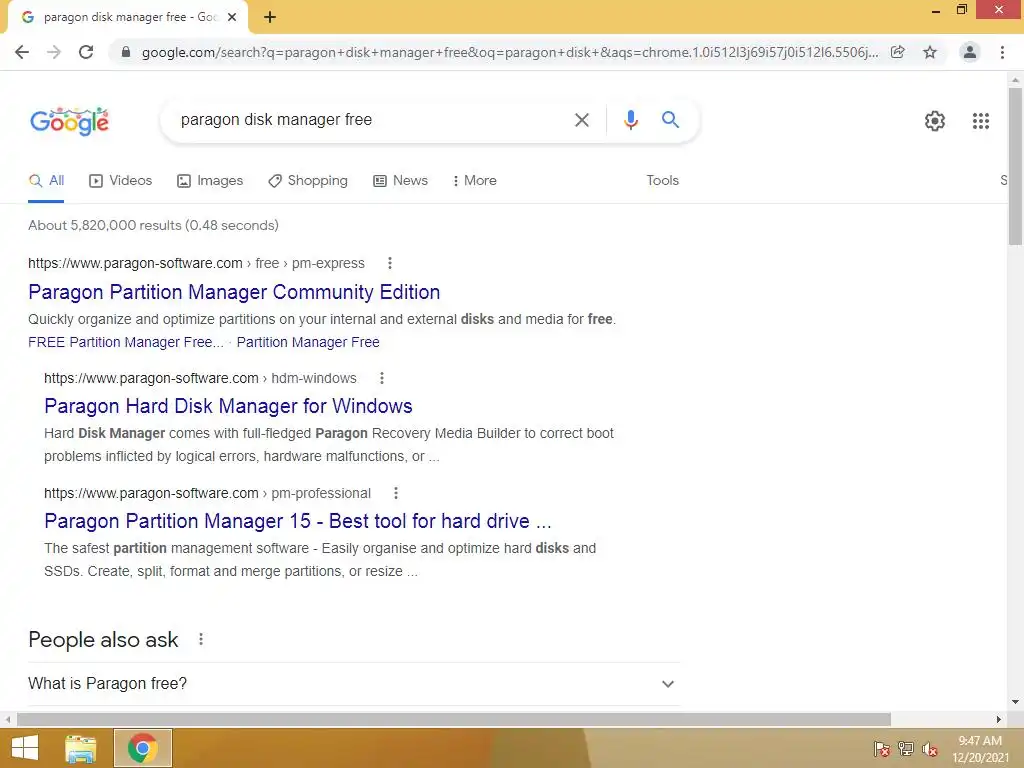Open options dots for pm-express result
Screen dimensions: 1024x768
point(390,263)
